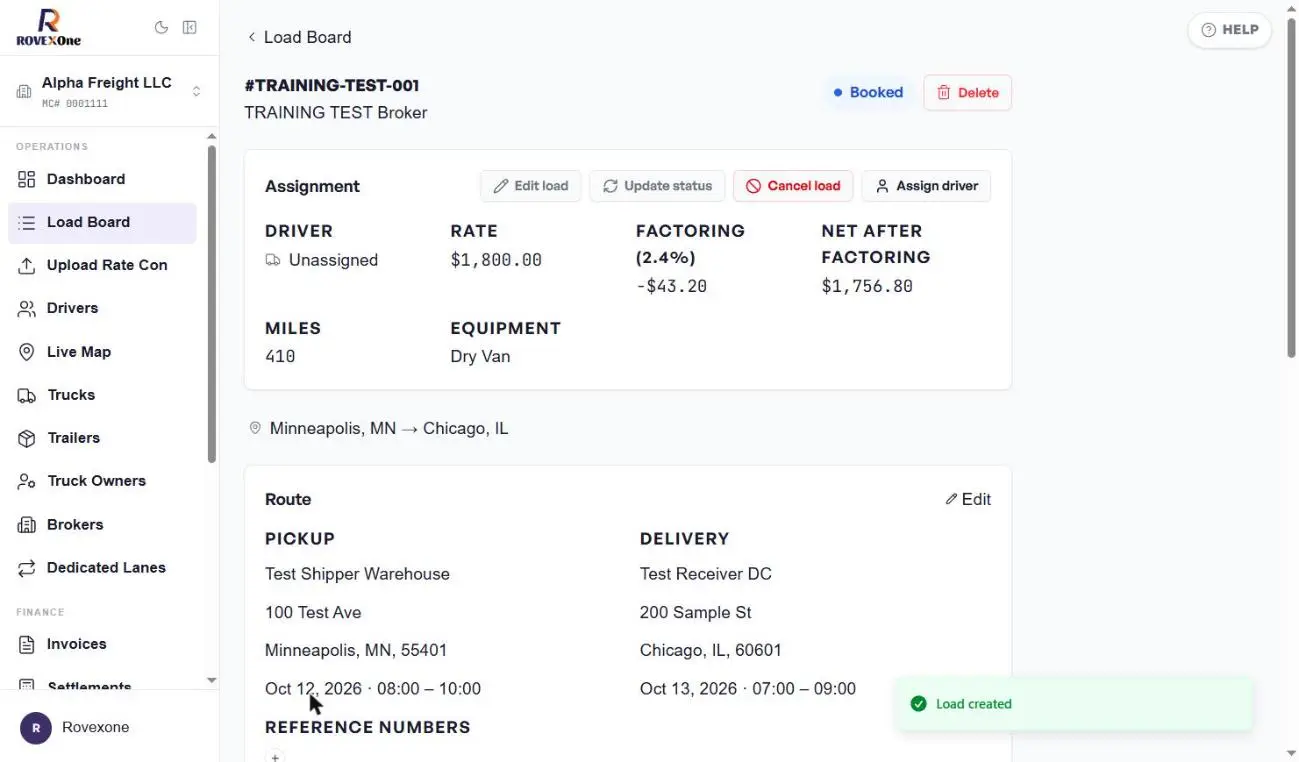Collapse sidebar panel icon

(189, 28)
